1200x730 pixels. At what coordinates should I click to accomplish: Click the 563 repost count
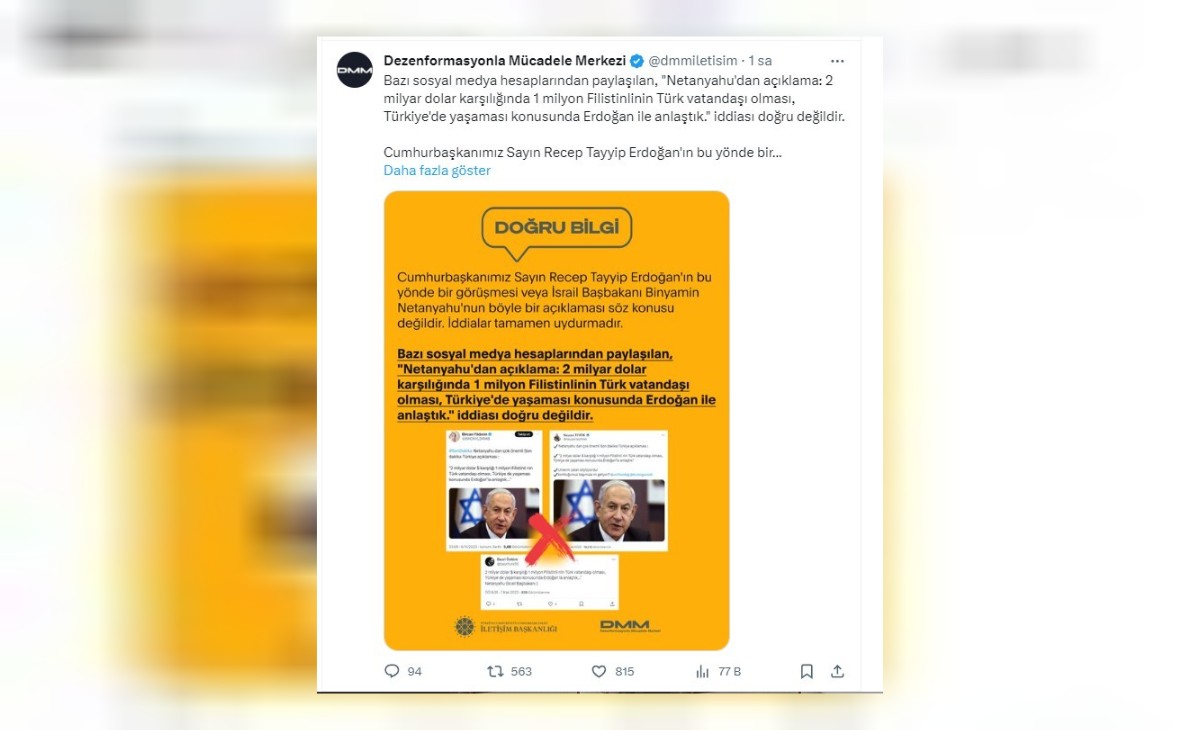[x=521, y=671]
